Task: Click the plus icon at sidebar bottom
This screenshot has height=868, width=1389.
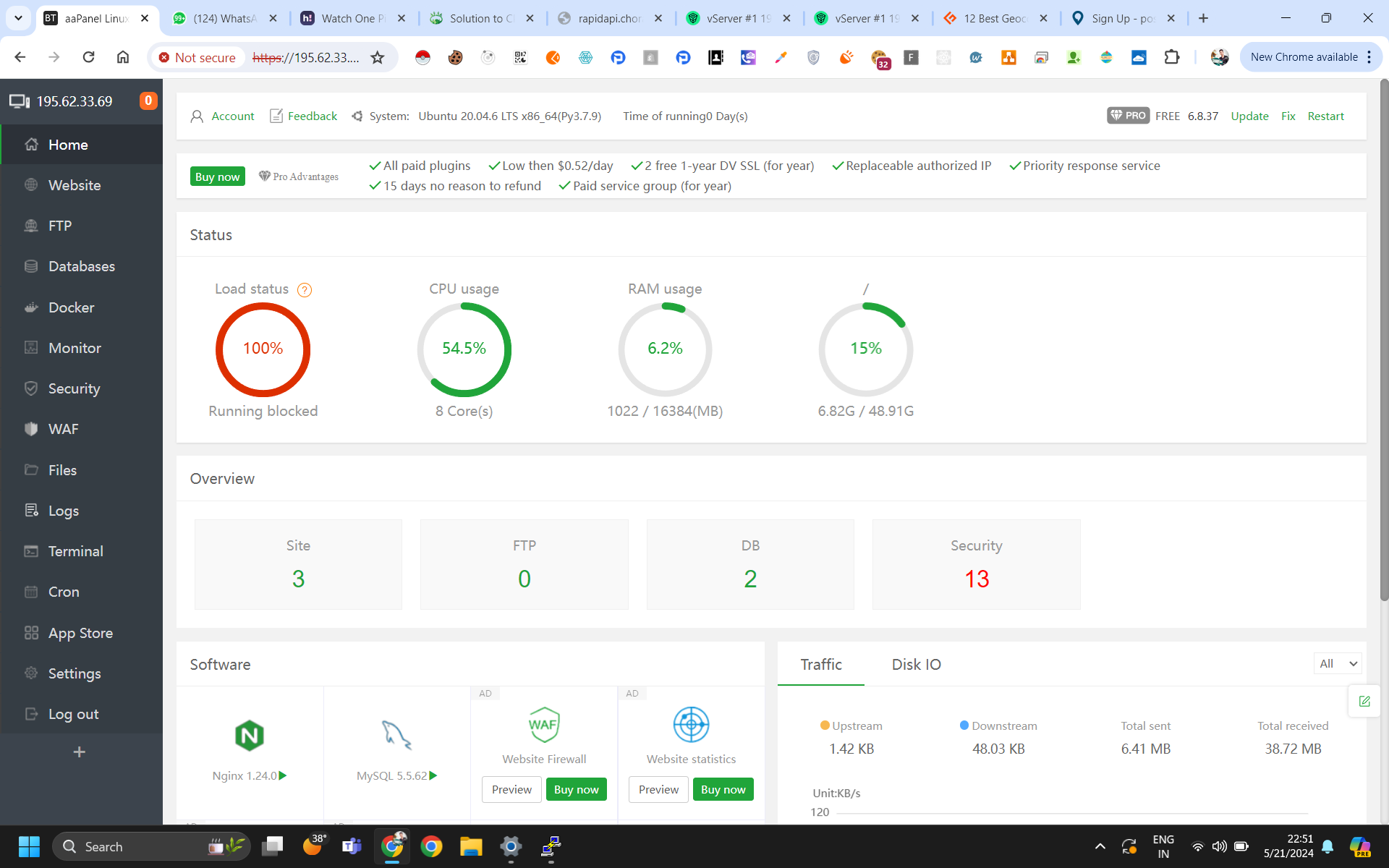Action: pyautogui.click(x=80, y=752)
